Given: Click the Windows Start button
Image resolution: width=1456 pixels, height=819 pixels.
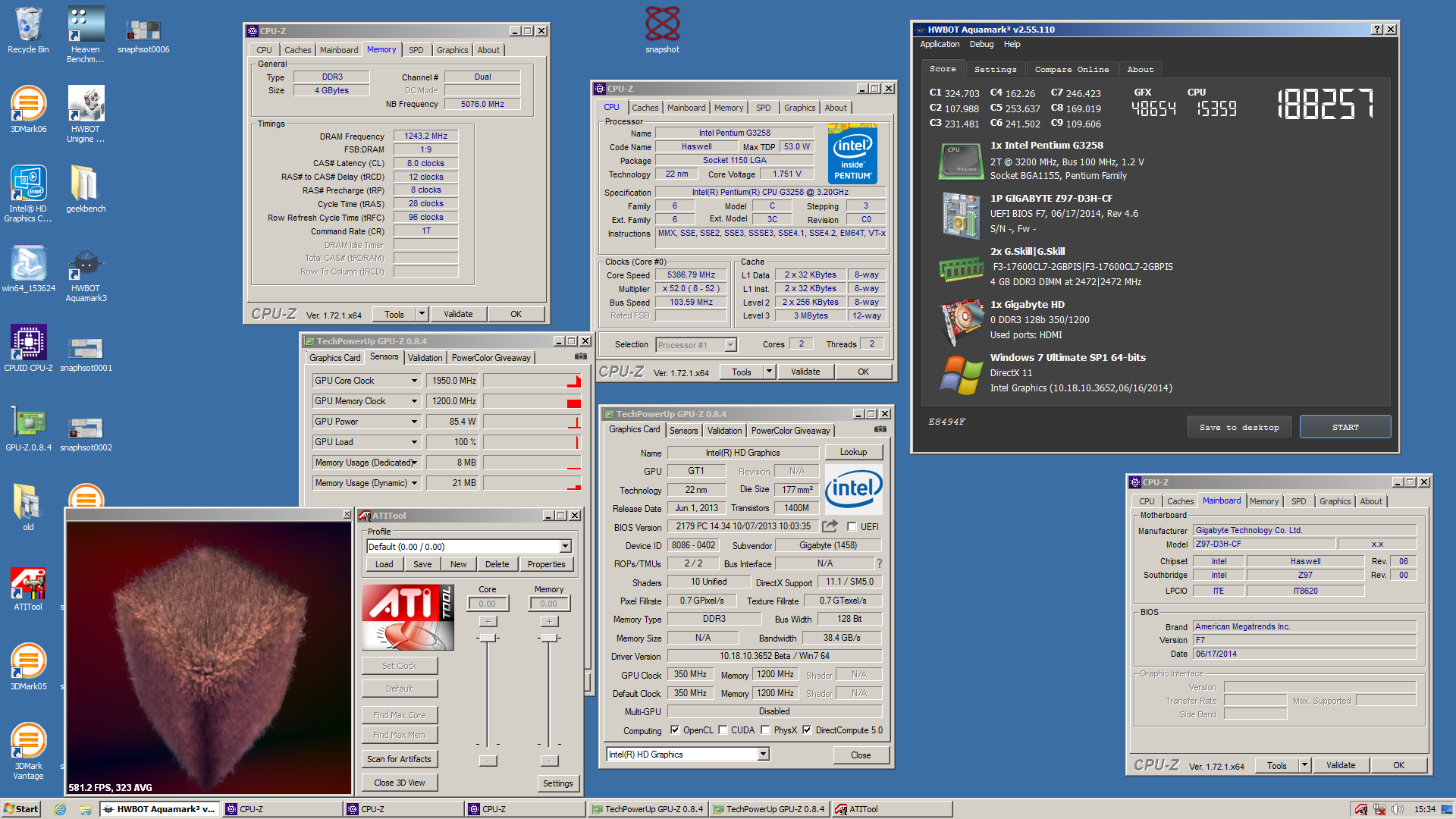Looking at the screenshot, I should (x=20, y=809).
